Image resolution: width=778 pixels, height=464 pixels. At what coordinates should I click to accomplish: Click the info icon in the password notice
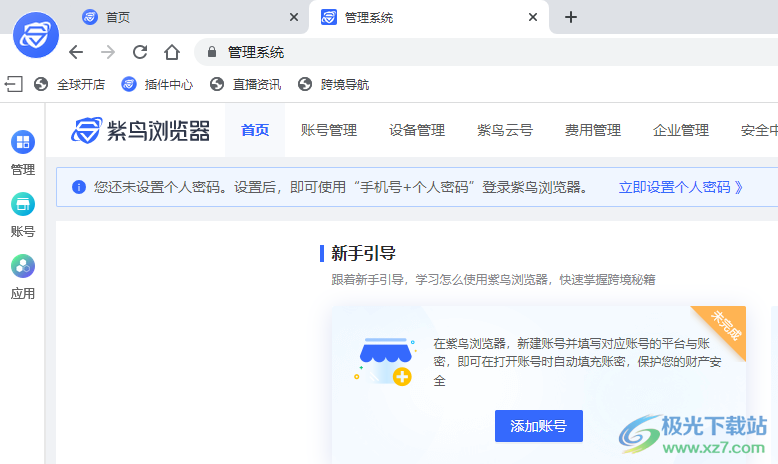tap(78, 187)
